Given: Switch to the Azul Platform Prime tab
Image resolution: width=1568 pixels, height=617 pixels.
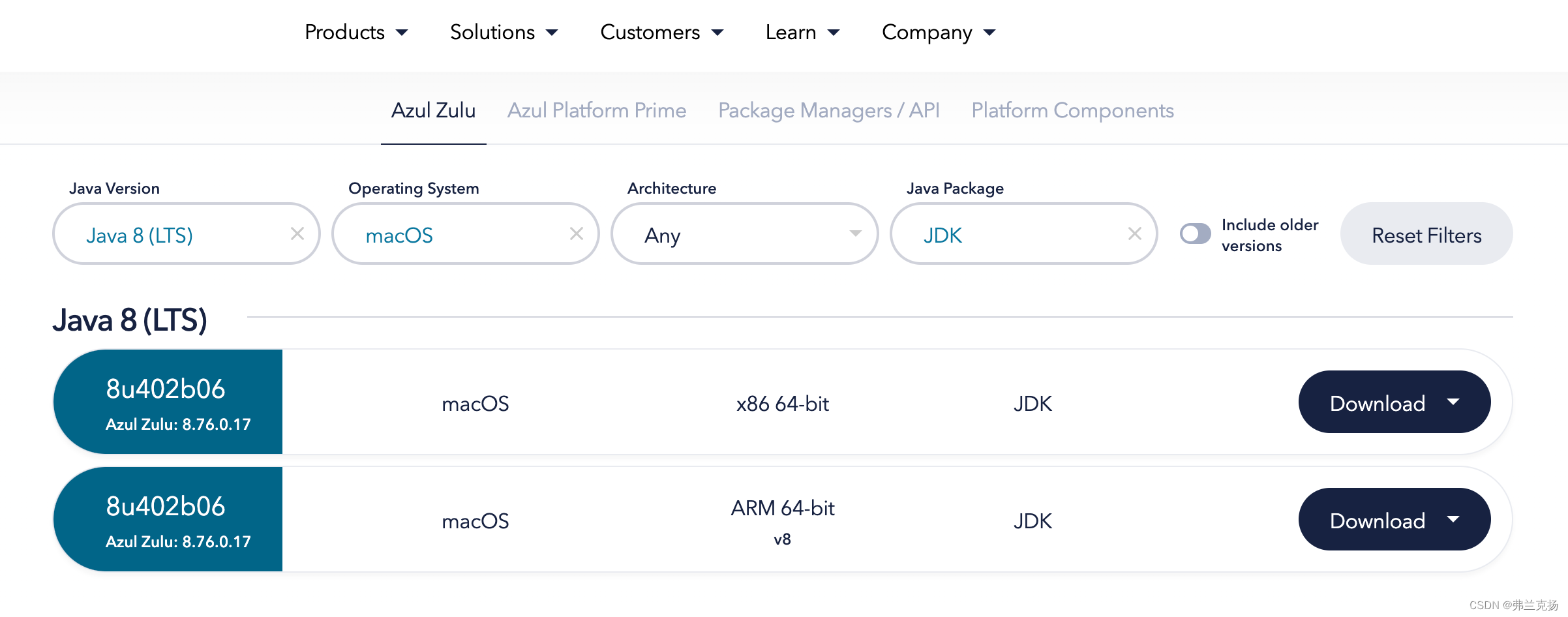Looking at the screenshot, I should click(597, 110).
